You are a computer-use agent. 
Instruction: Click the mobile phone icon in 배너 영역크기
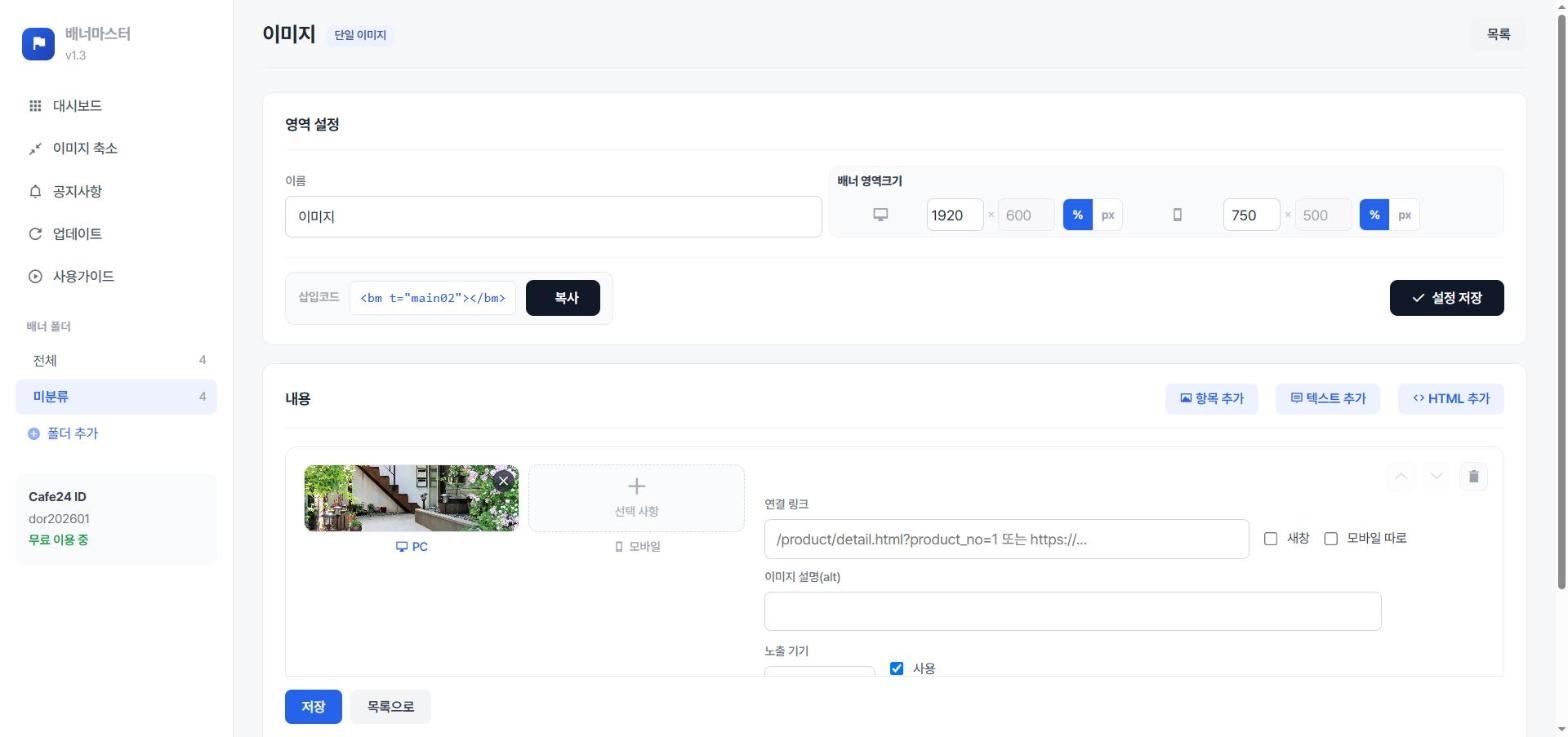point(1177,215)
